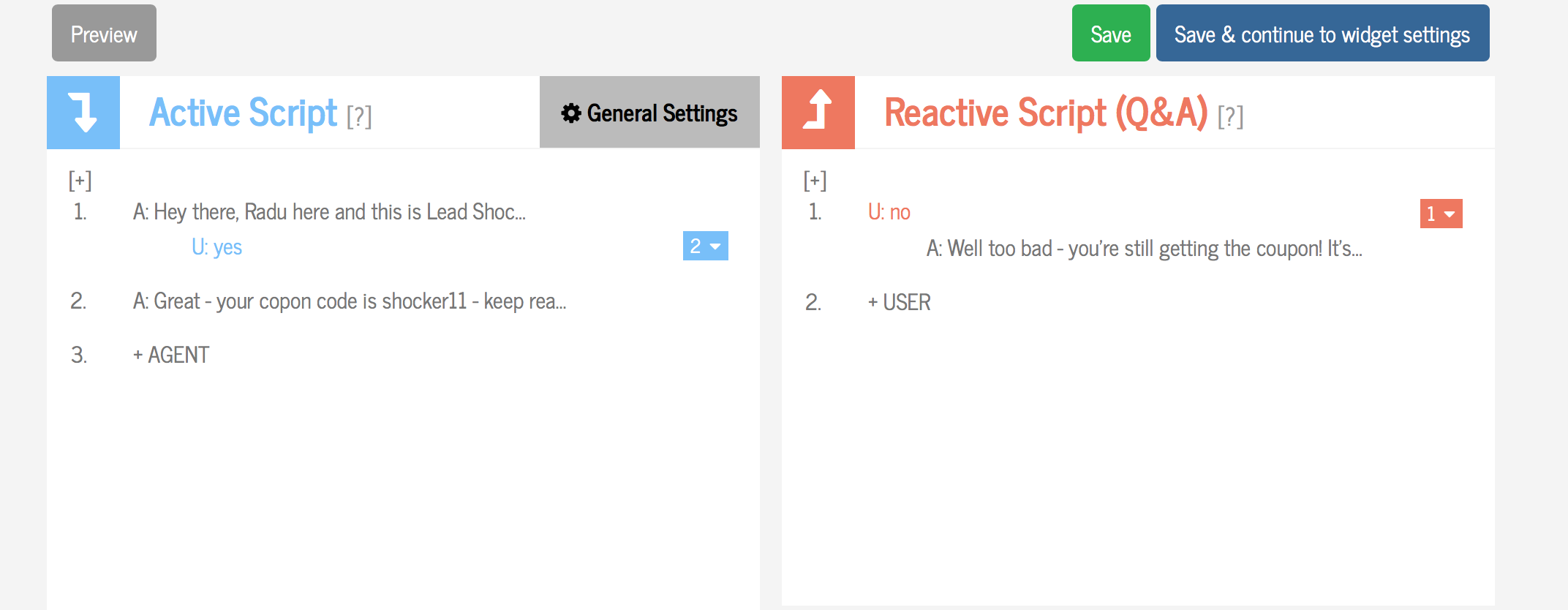The image size is (1568, 610).
Task: Select the "U: yes" user response
Action: [216, 248]
